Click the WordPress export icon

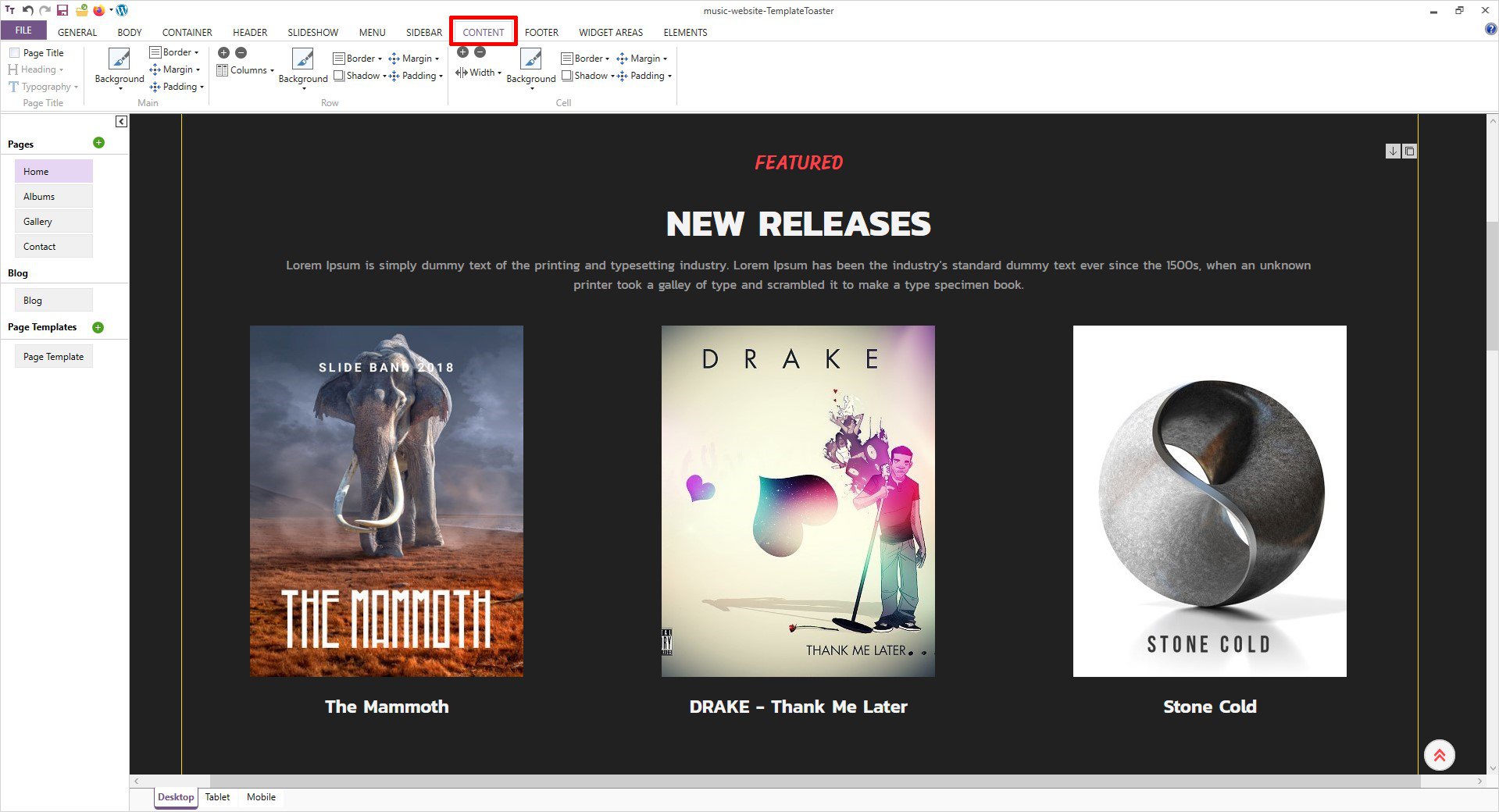tap(122, 10)
